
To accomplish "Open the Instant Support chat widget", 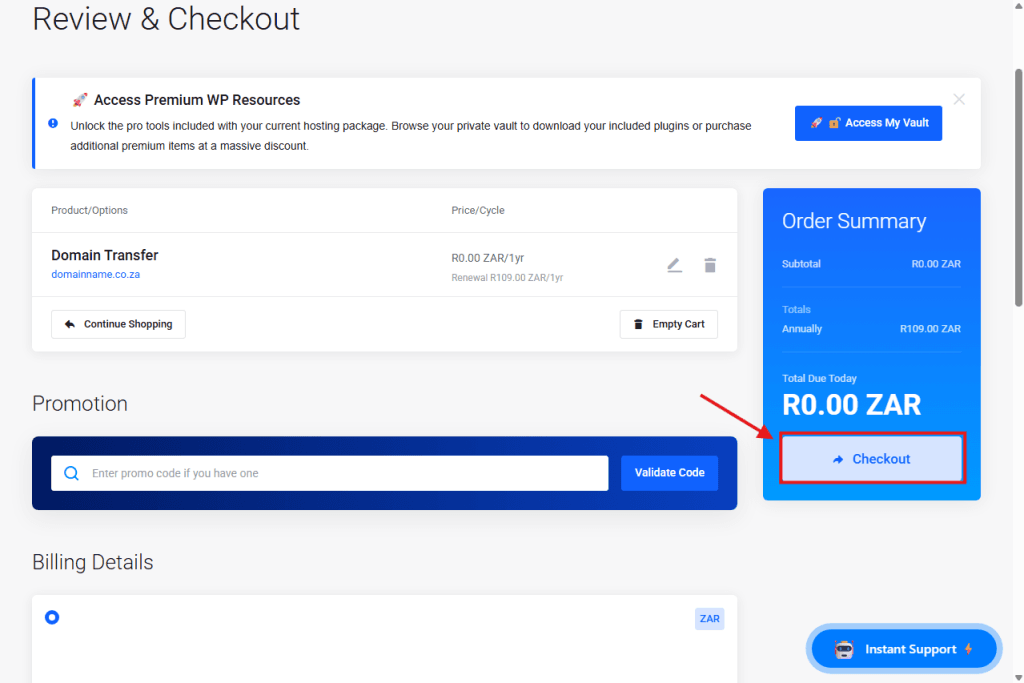I will [904, 649].
